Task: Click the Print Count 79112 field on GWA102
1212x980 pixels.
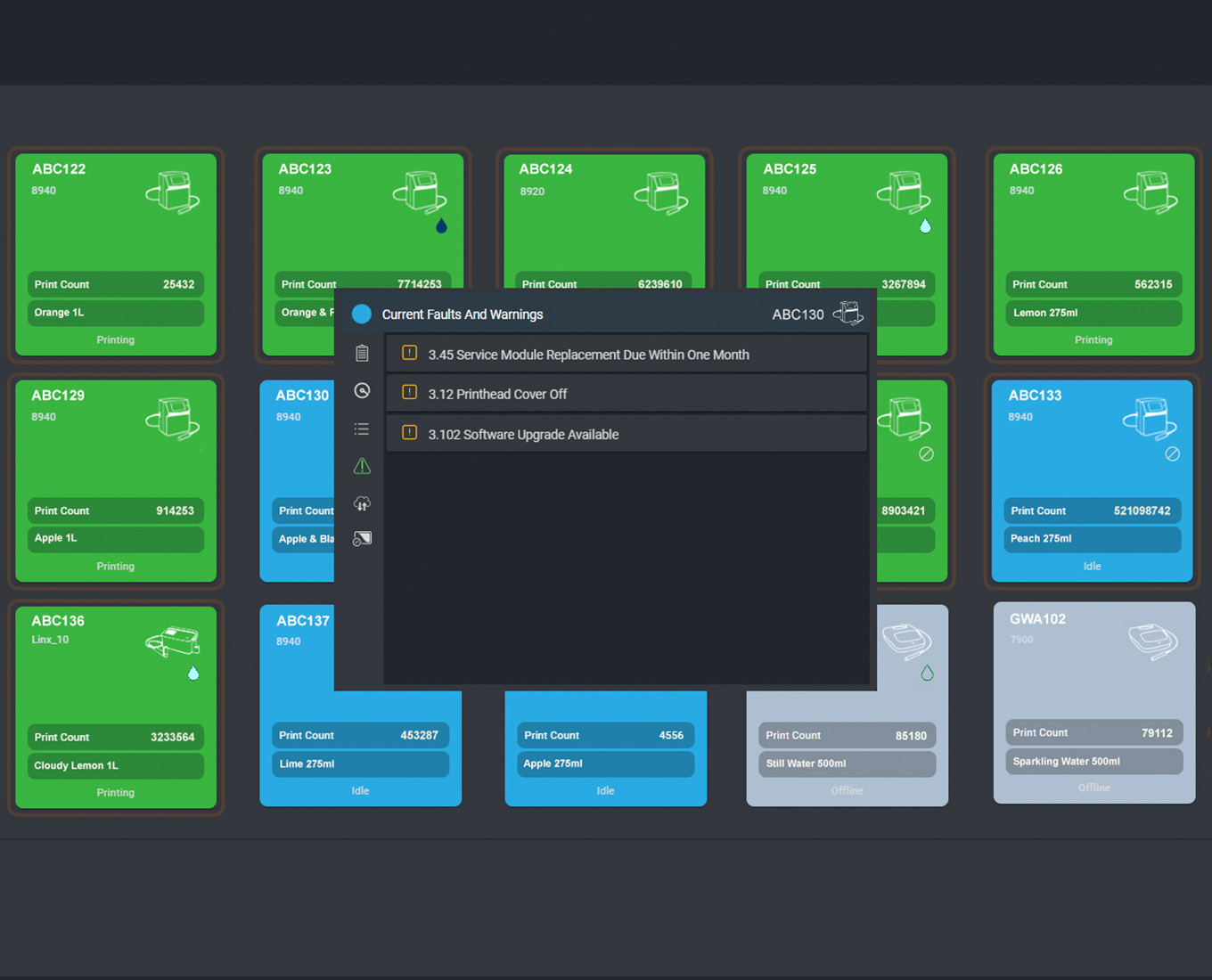Action: coord(1094,732)
